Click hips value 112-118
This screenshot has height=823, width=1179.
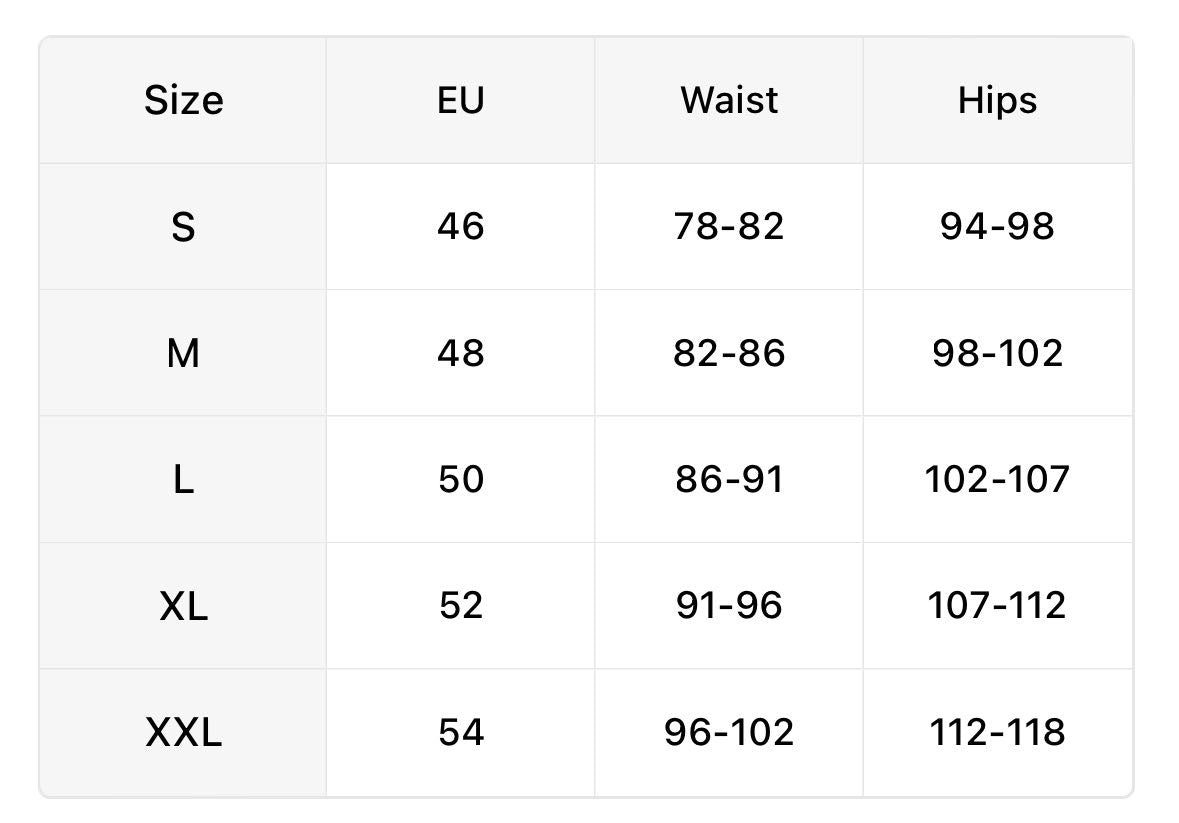coord(997,733)
